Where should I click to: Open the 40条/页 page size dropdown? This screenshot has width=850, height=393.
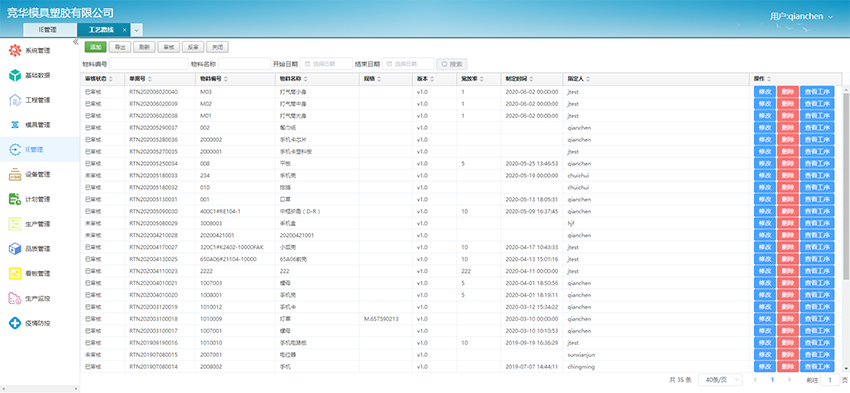click(720, 380)
